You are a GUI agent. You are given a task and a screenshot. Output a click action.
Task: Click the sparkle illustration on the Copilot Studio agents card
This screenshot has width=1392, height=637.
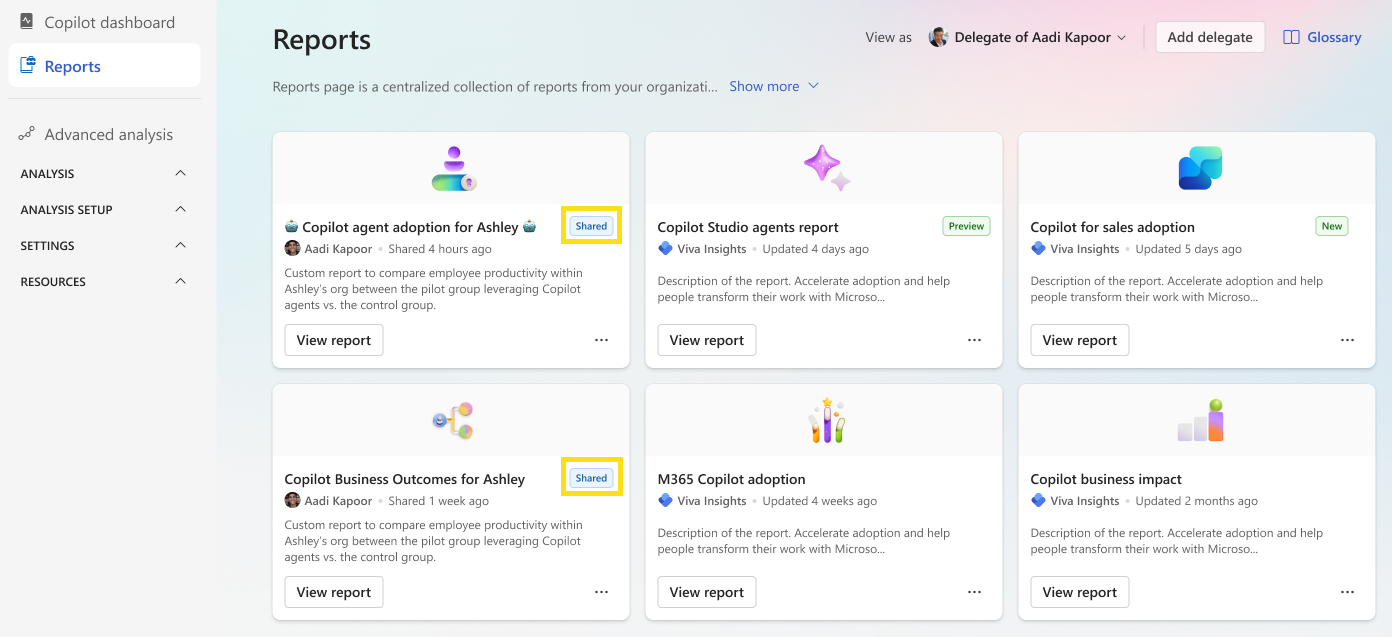pyautogui.click(x=823, y=166)
